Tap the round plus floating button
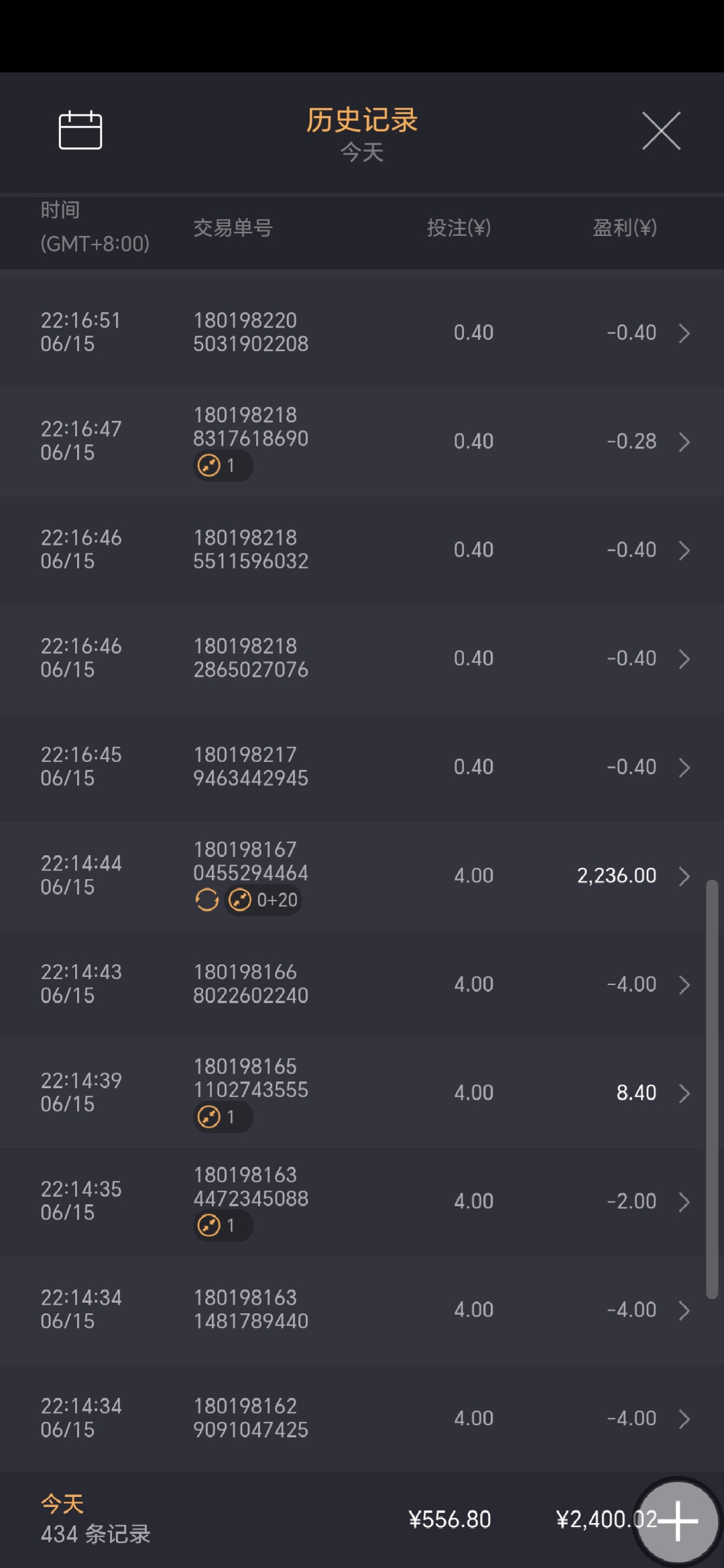Viewport: 724px width, 1568px height. pyautogui.click(x=677, y=1521)
